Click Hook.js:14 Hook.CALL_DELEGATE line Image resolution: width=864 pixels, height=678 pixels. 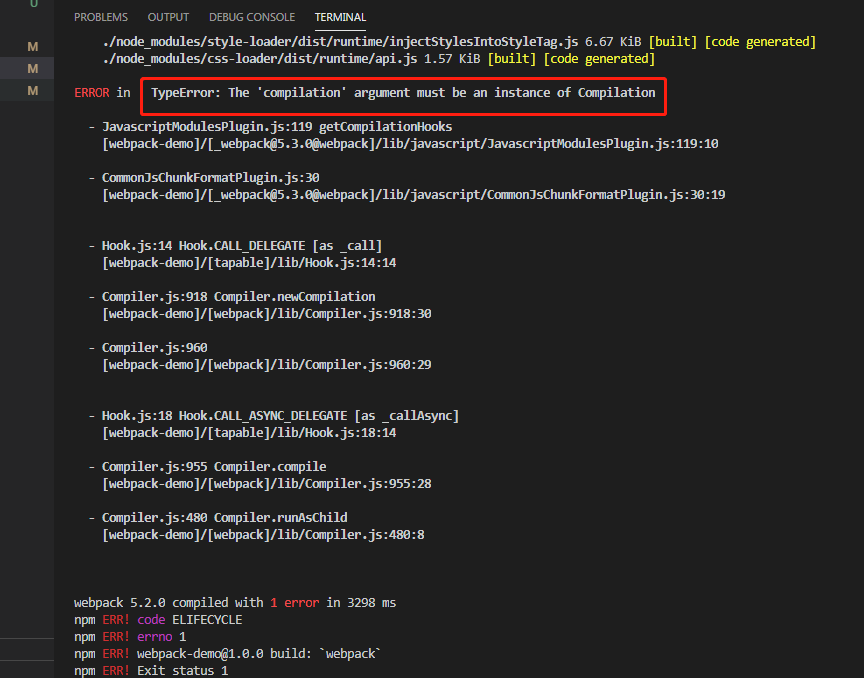click(x=241, y=246)
